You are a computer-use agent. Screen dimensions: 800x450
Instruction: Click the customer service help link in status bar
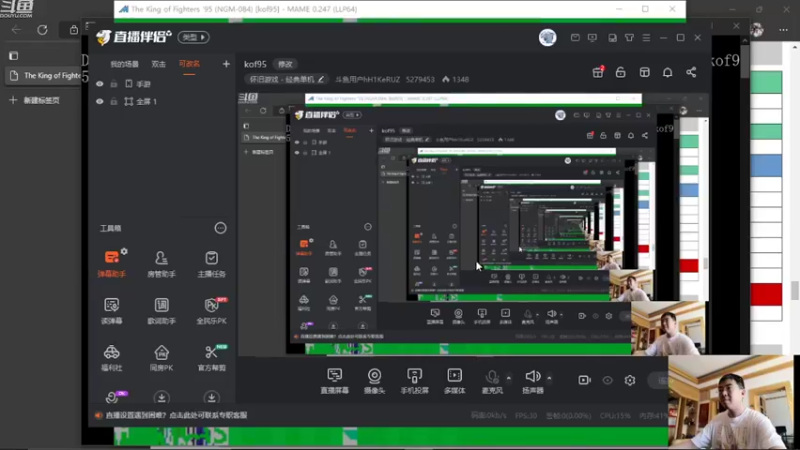click(x=176, y=415)
